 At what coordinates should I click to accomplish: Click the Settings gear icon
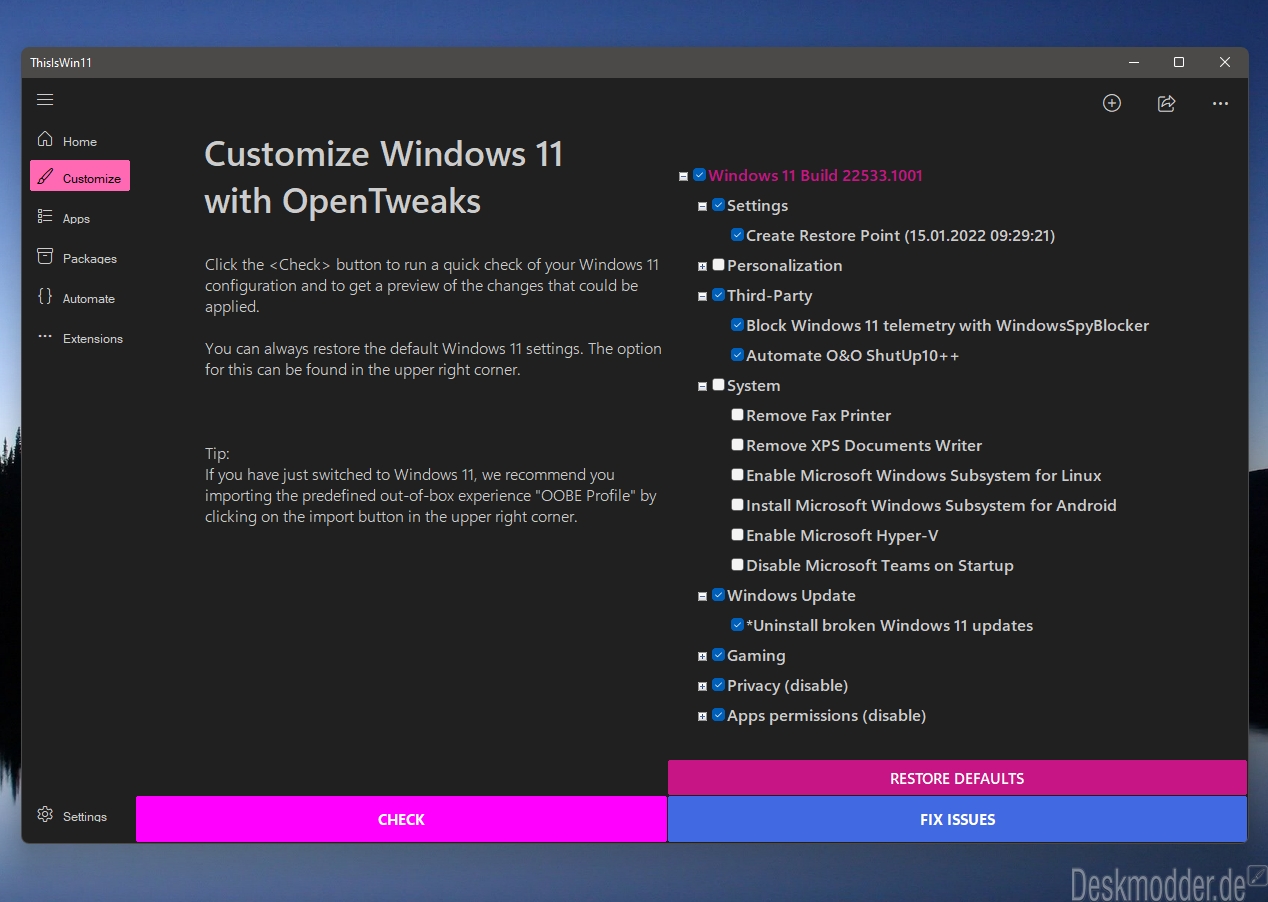(45, 814)
